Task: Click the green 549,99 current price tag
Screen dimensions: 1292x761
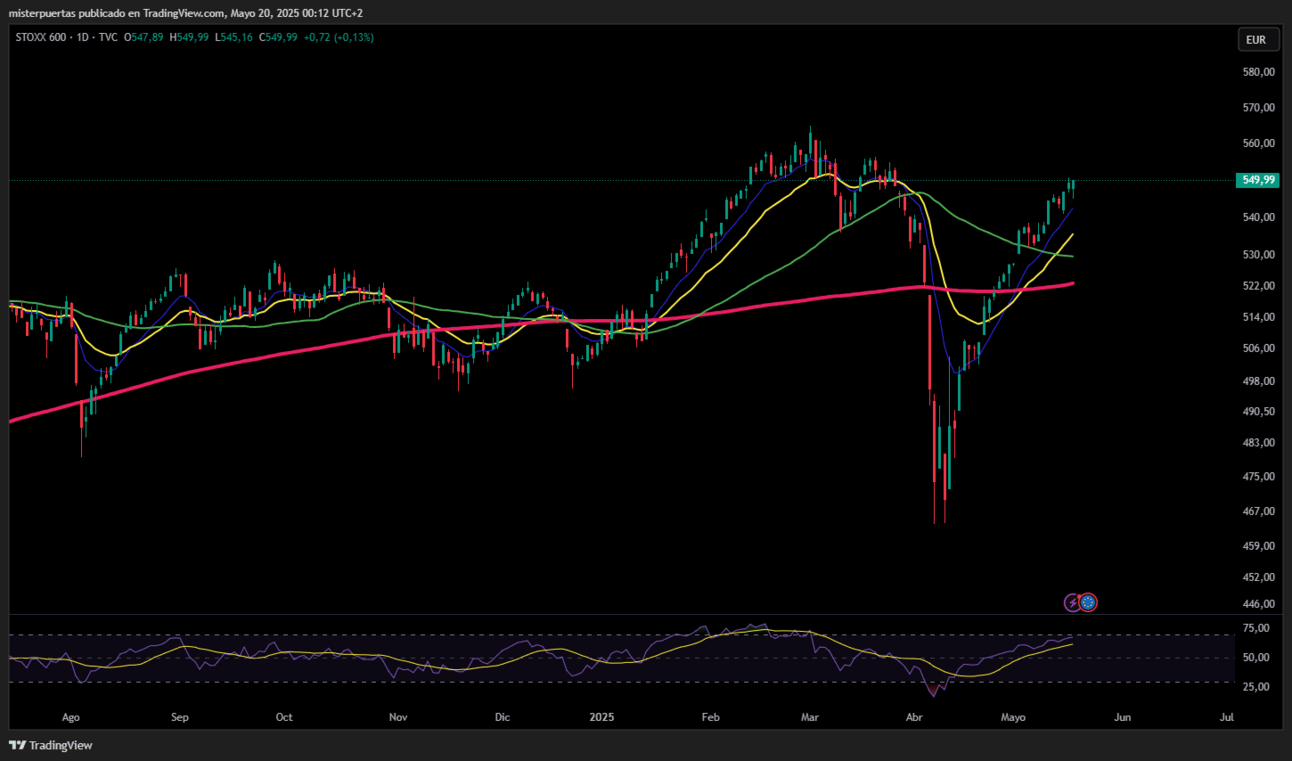Action: coord(1257,180)
